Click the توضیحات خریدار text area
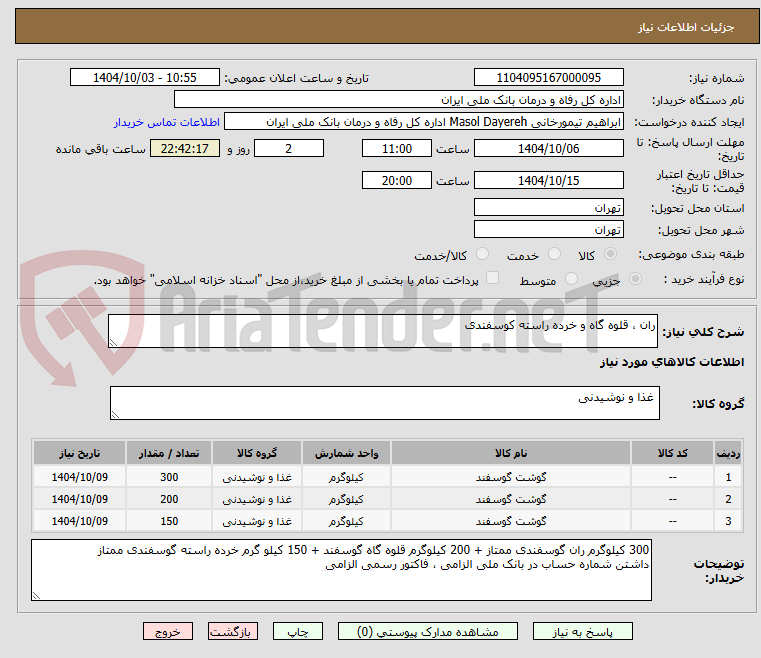 point(341,570)
